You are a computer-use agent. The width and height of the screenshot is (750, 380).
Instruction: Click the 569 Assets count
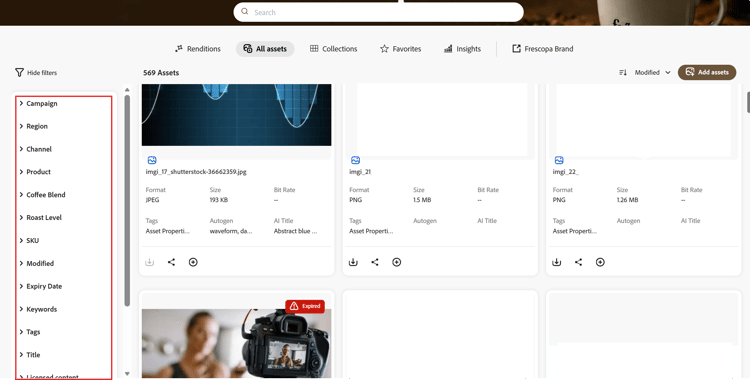click(161, 73)
